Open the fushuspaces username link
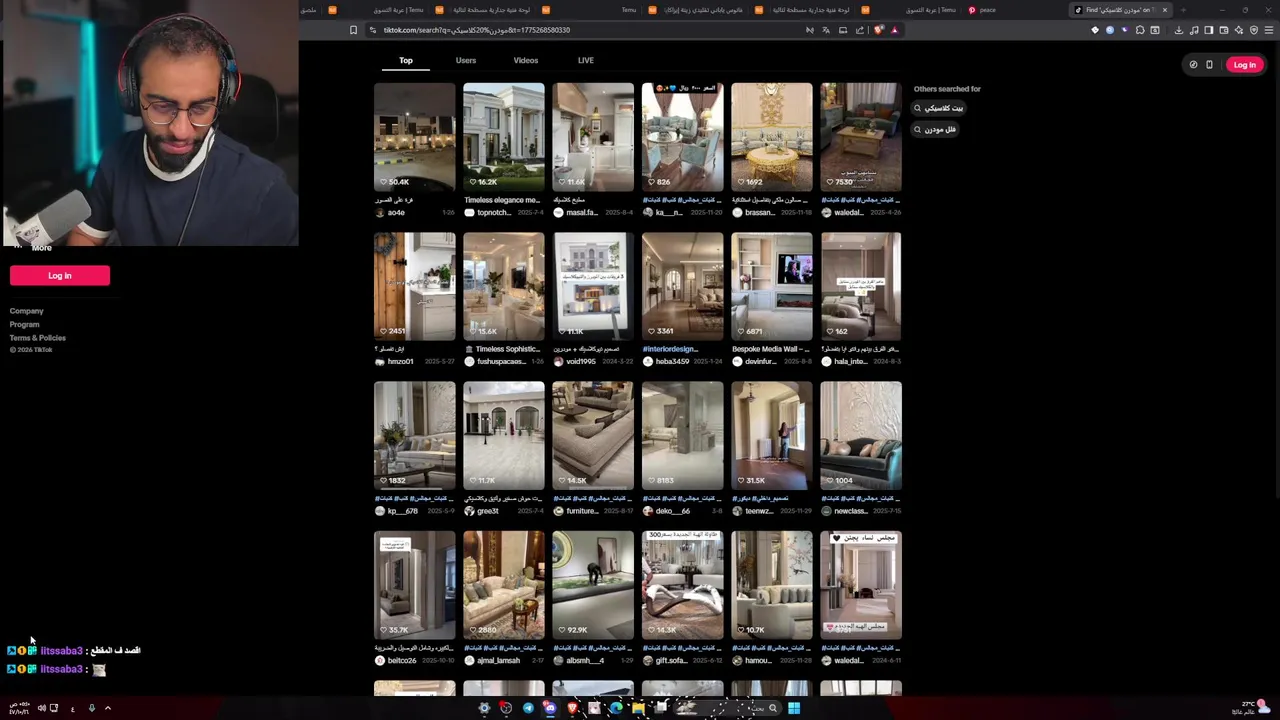The height and width of the screenshot is (720, 1280). (x=500, y=362)
